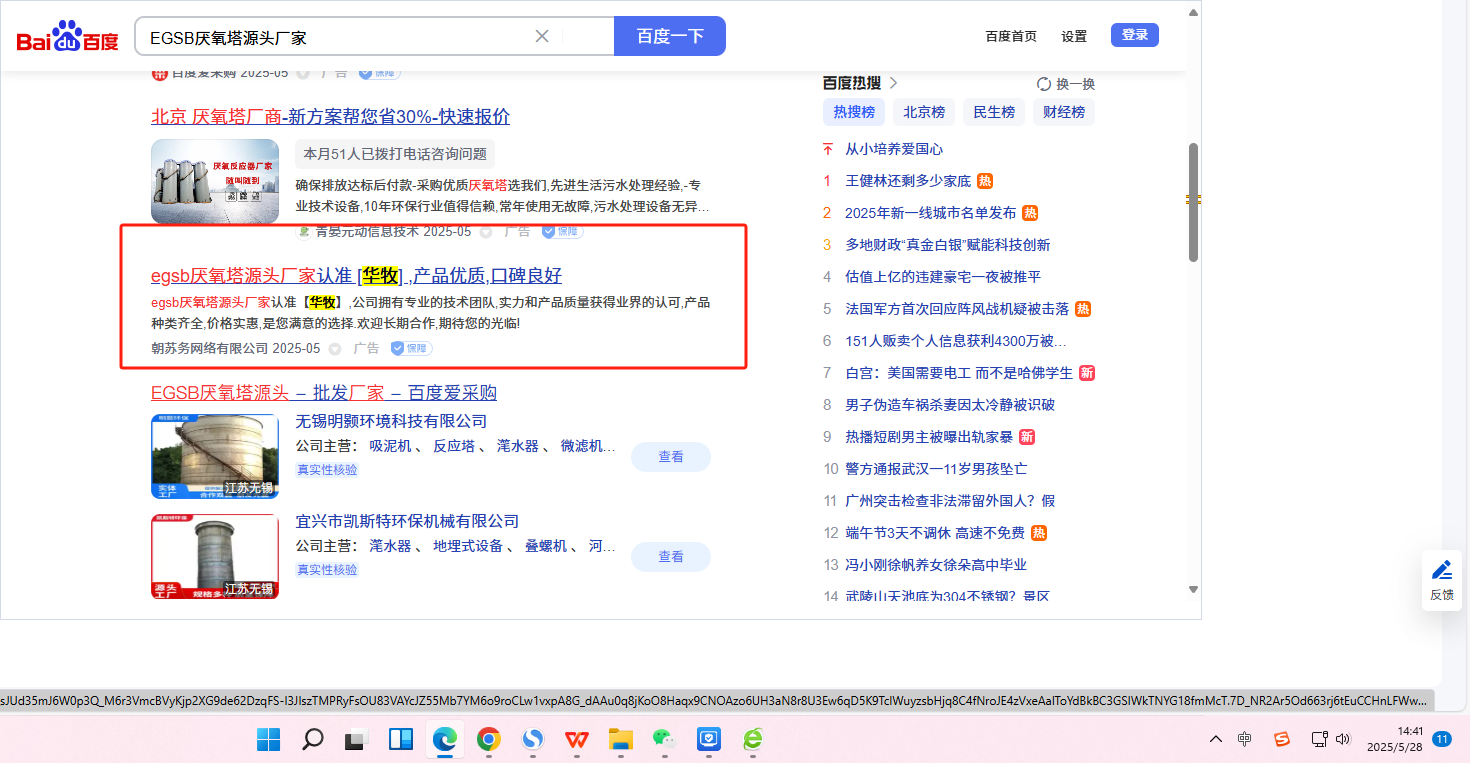Click the 无锡明颢环境科技 product thumbnail image
The height and width of the screenshot is (763, 1470).
point(215,456)
